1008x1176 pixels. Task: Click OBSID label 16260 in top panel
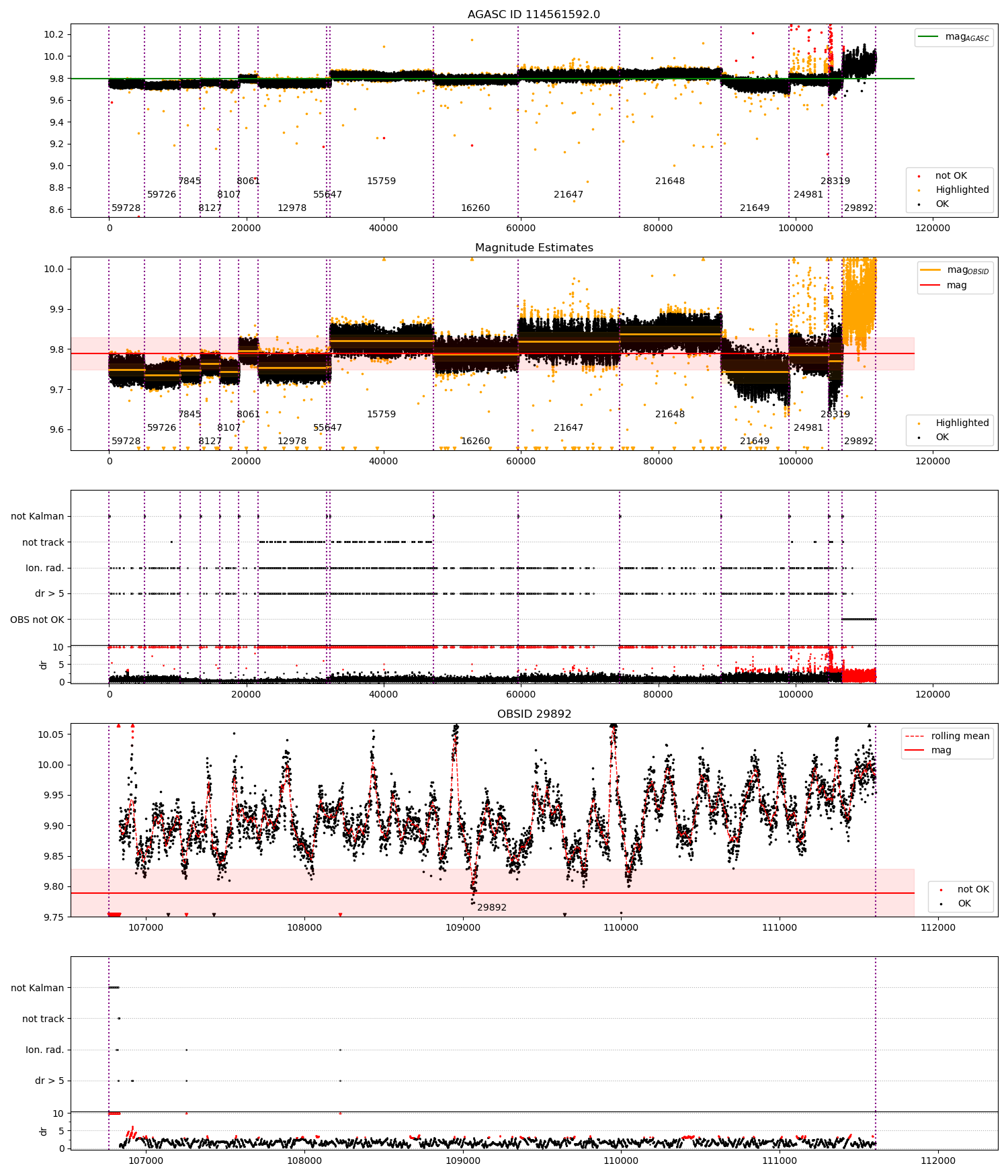(475, 208)
